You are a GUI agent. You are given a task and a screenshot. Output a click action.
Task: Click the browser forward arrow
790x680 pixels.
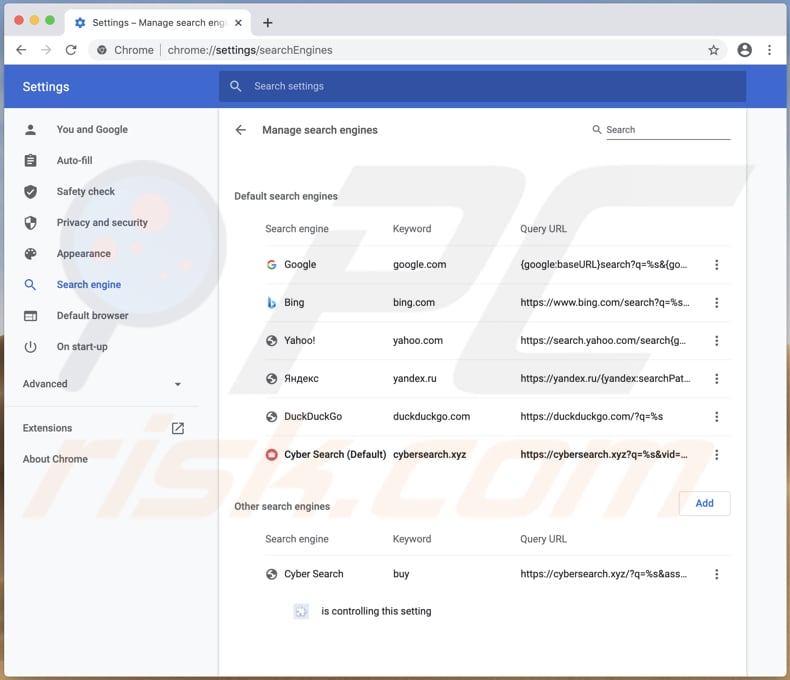tap(46, 50)
